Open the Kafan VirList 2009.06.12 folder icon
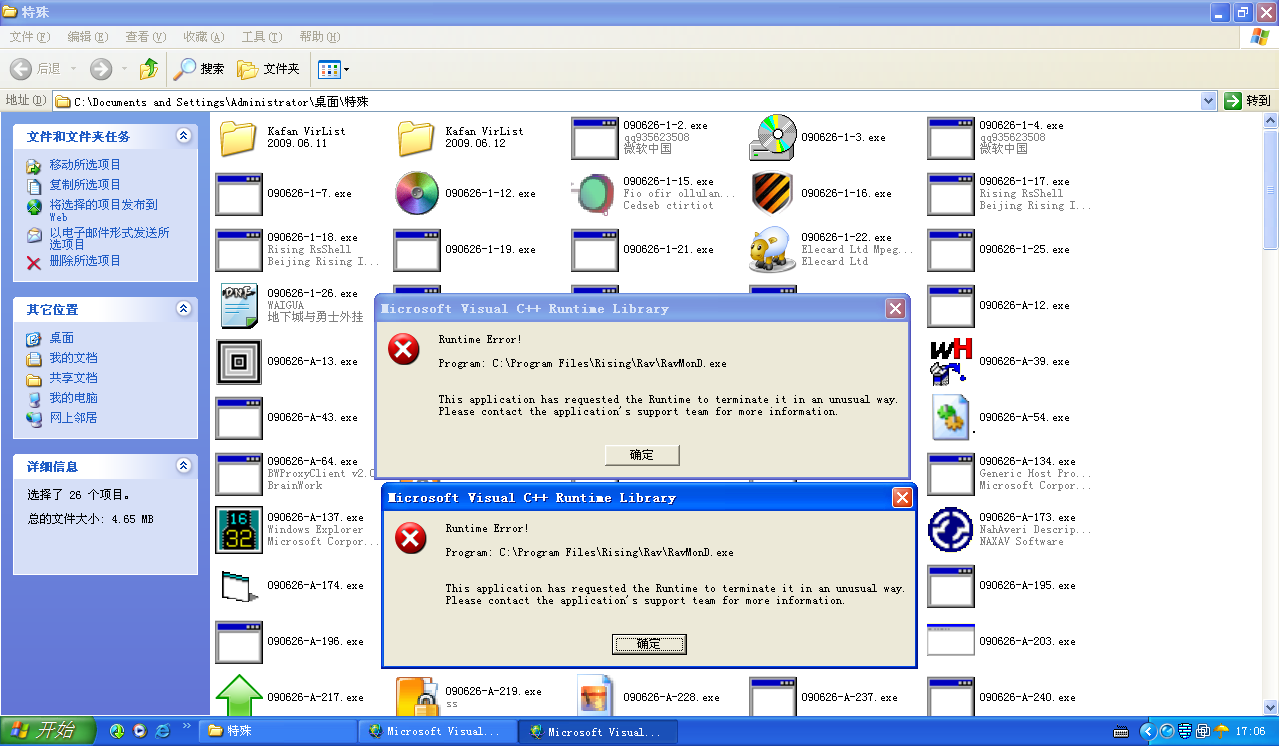1279x746 pixels. click(x=417, y=138)
